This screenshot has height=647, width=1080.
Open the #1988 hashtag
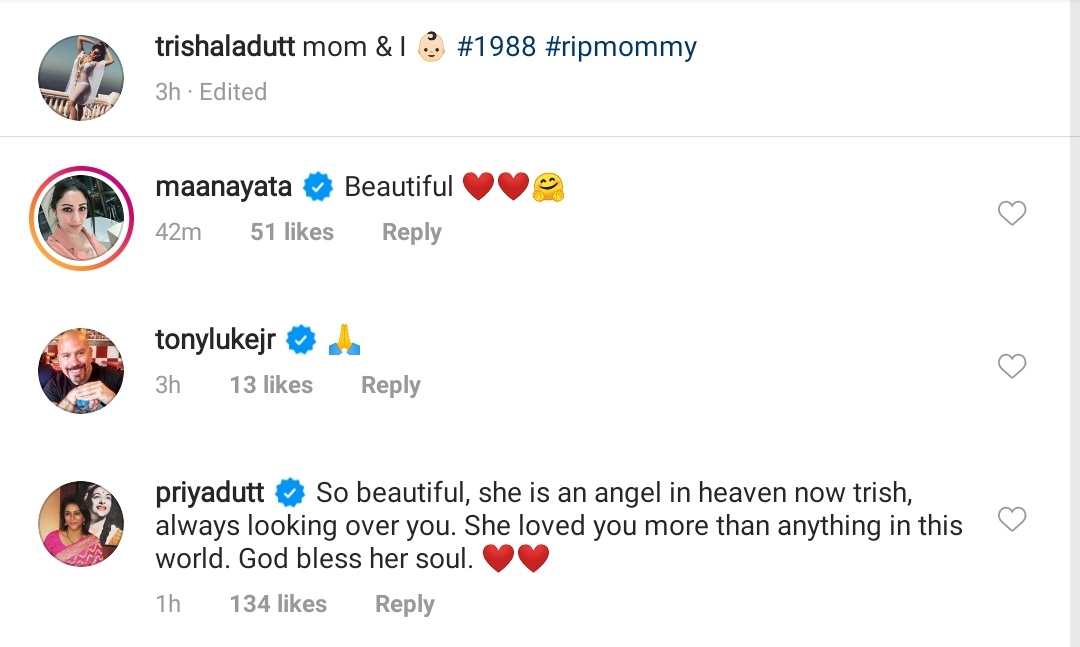pyautogui.click(x=497, y=47)
